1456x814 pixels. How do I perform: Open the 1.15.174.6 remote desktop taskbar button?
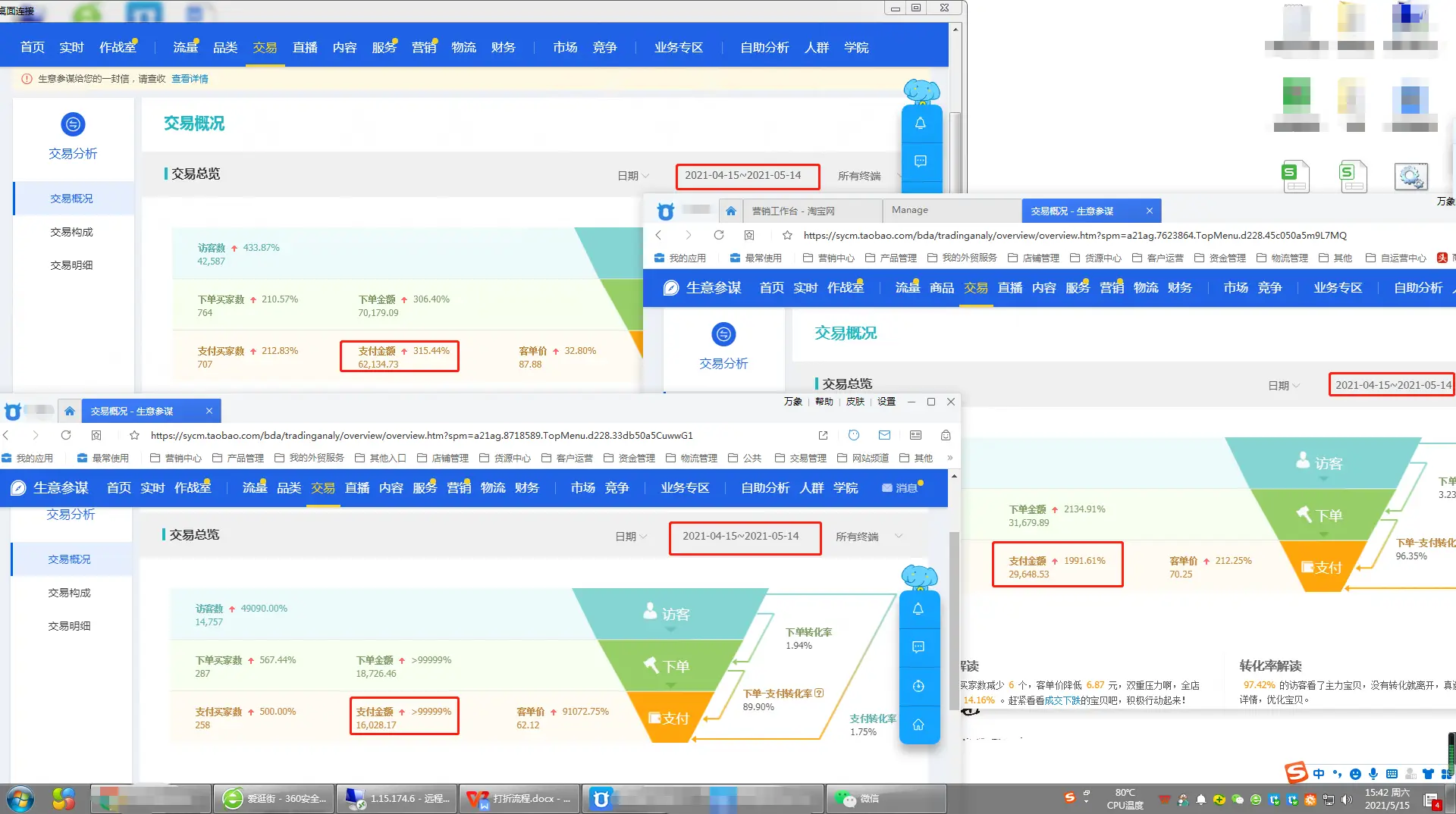point(397,799)
